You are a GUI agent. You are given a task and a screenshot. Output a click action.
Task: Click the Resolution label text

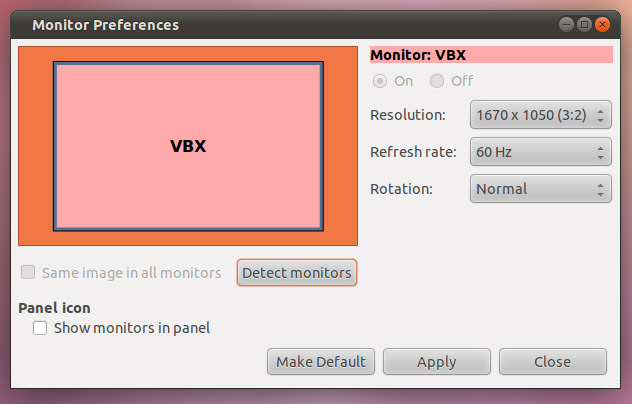coord(407,115)
